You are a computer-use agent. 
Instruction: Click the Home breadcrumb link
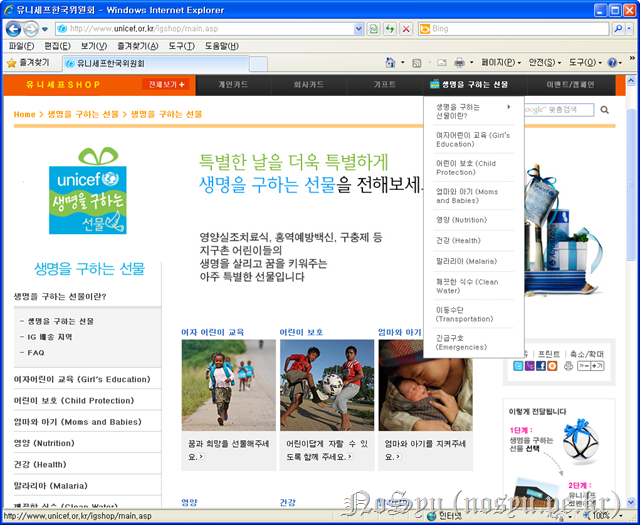point(25,114)
